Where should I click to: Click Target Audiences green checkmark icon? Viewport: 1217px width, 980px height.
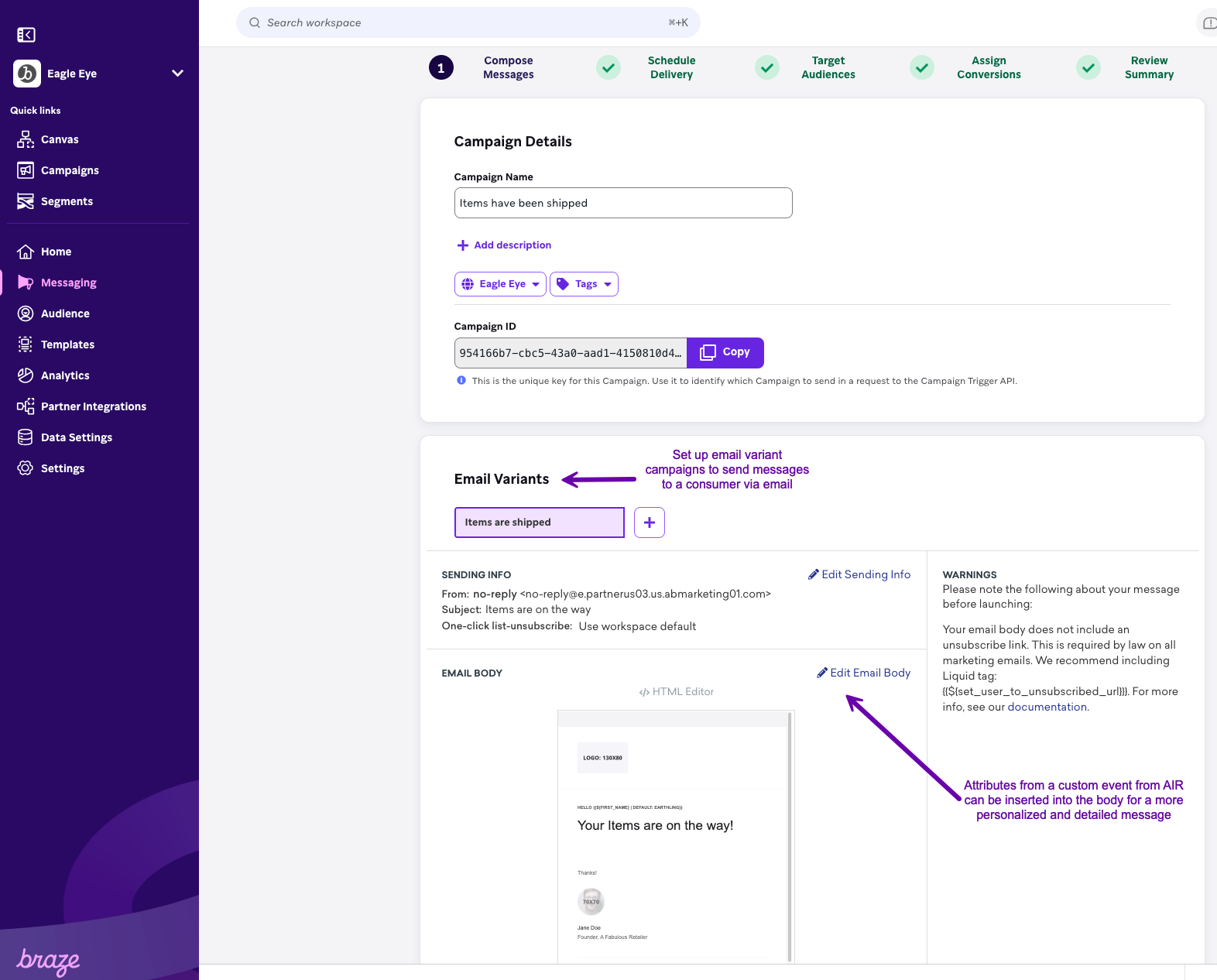click(x=767, y=67)
